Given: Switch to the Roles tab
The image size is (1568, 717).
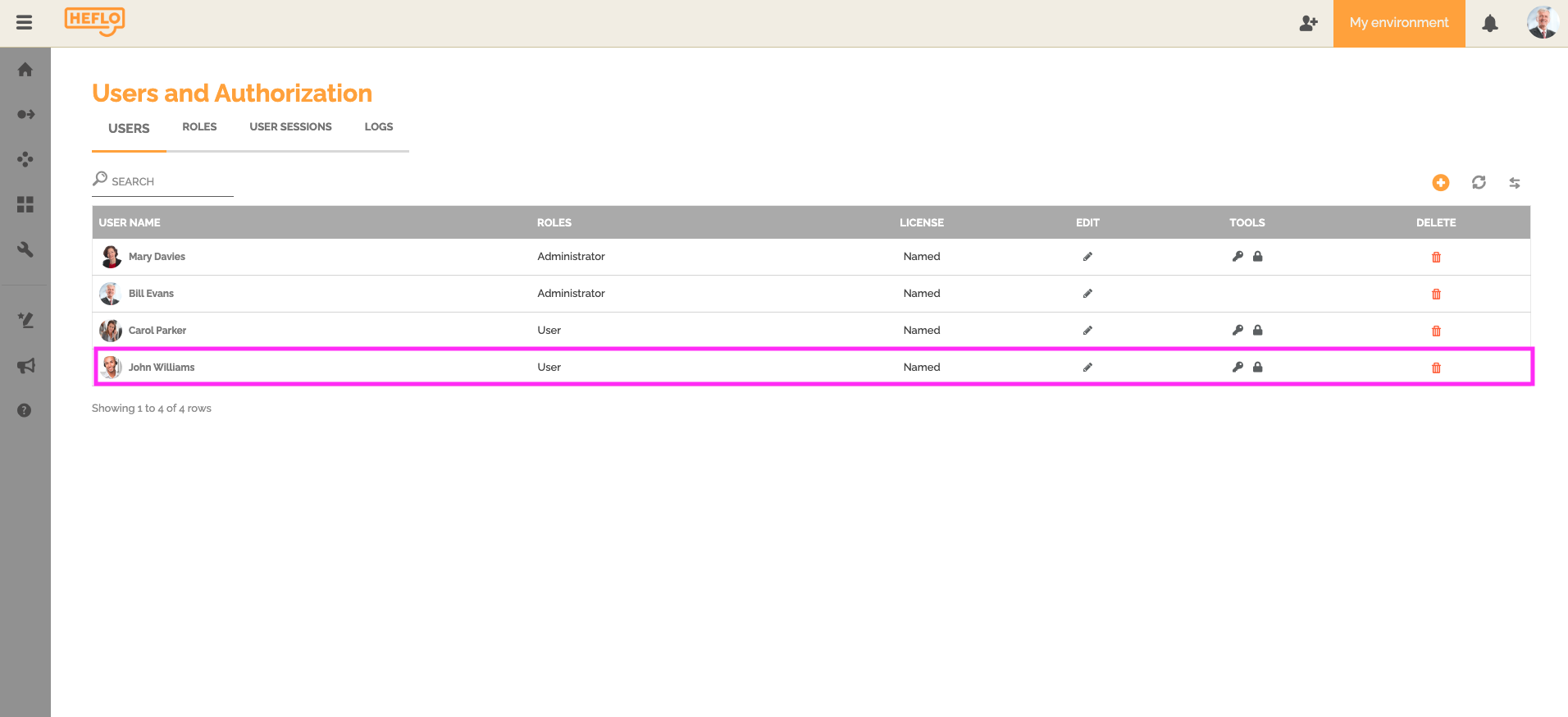Looking at the screenshot, I should point(199,127).
